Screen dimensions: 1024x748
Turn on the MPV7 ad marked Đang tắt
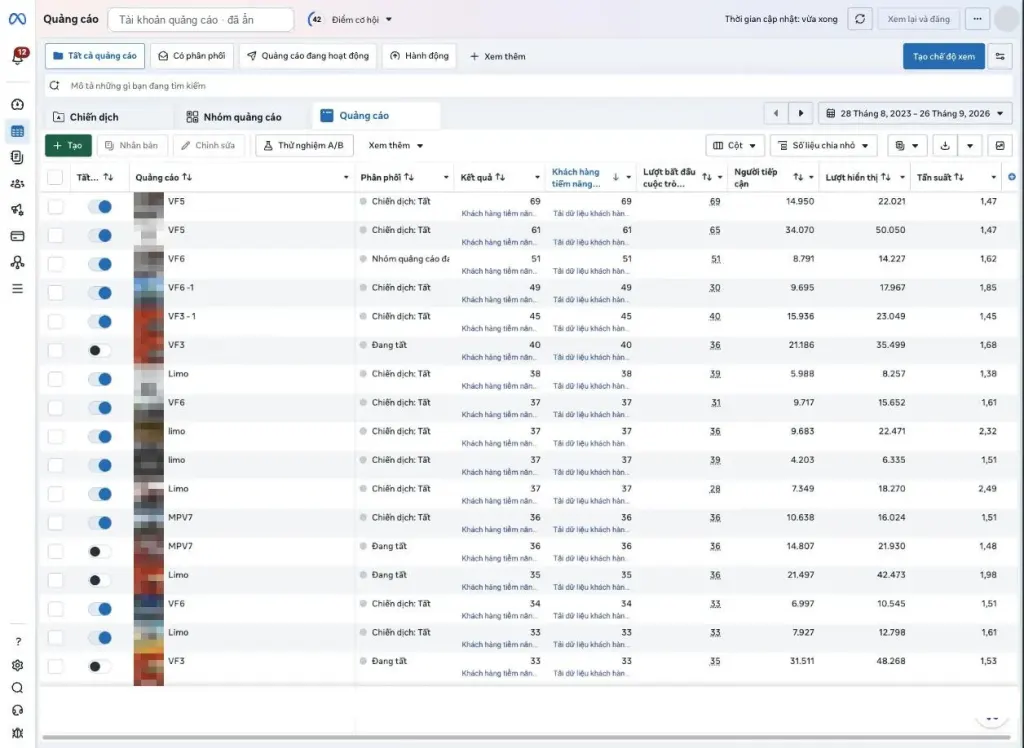pos(100,551)
